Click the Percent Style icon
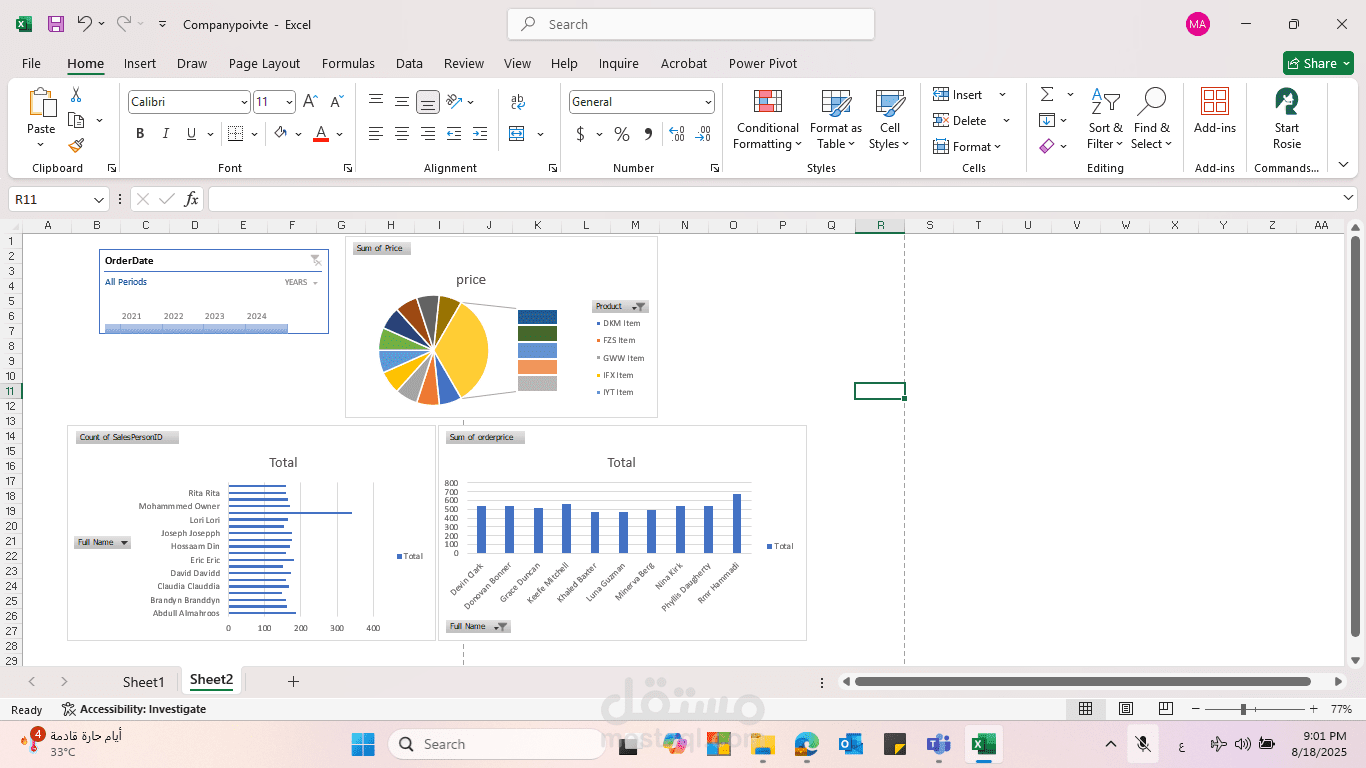The height and width of the screenshot is (768, 1366). coord(622,134)
